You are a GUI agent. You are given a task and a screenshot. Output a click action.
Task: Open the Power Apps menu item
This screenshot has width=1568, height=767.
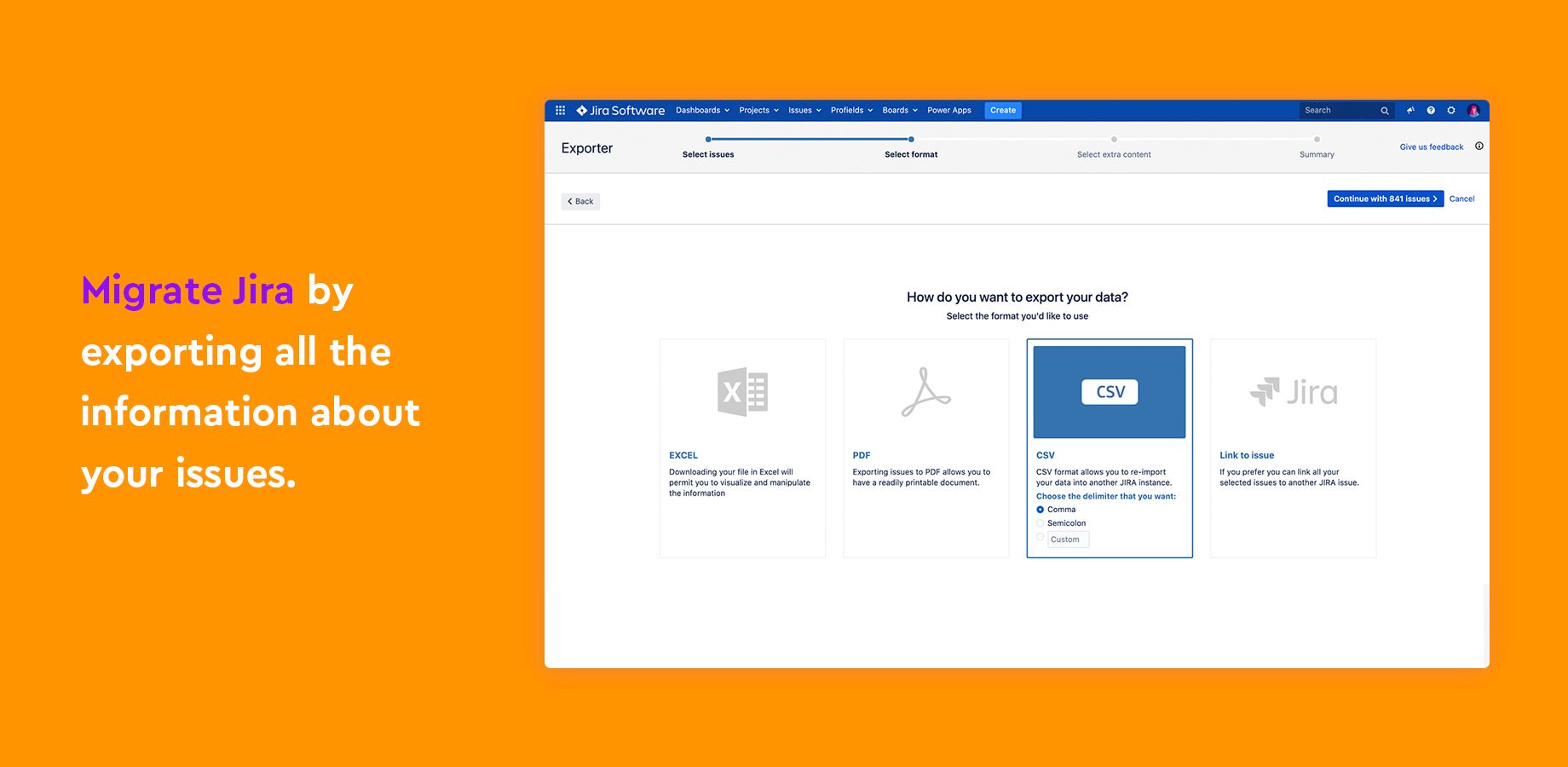949,110
